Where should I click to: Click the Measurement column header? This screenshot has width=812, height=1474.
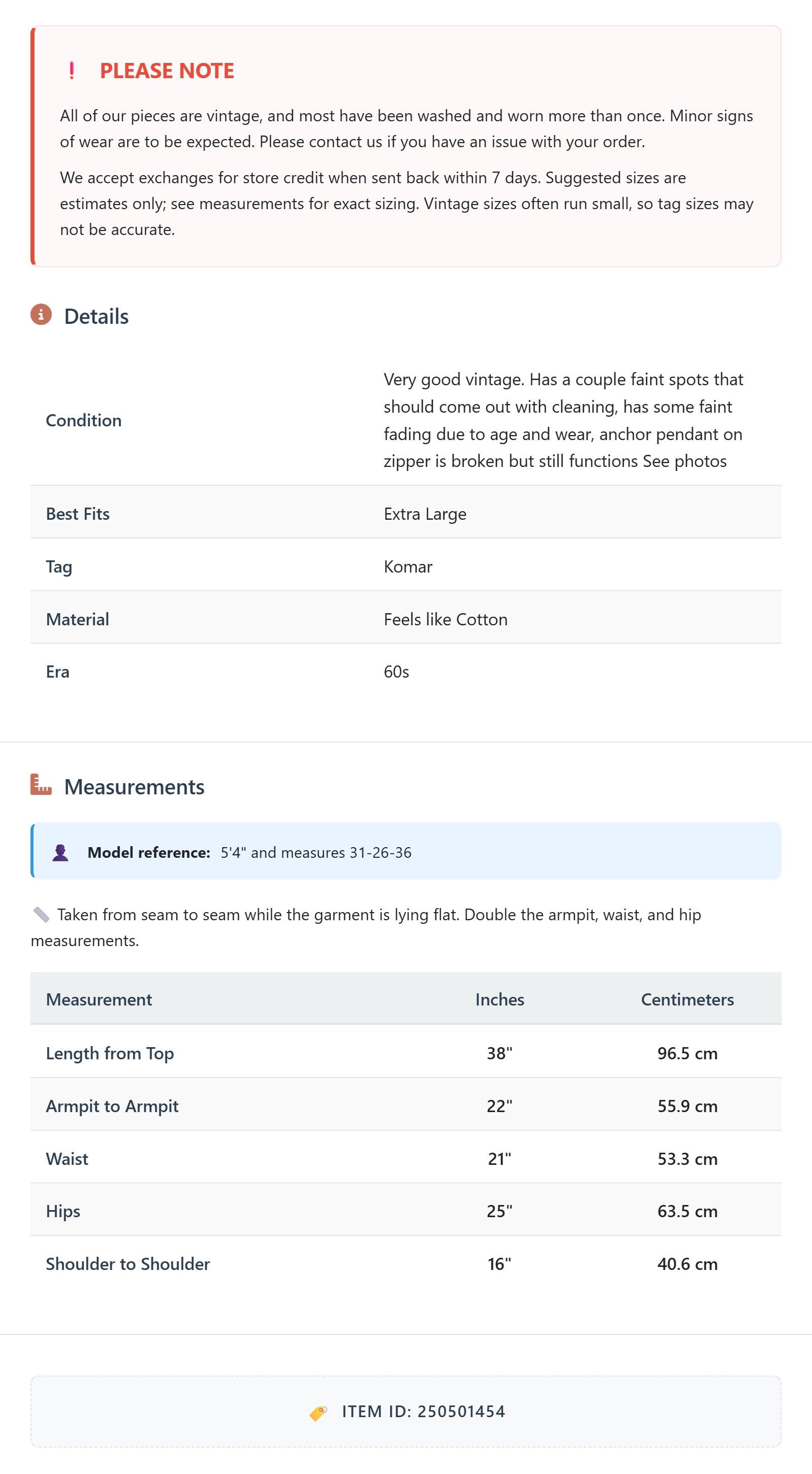pos(99,999)
